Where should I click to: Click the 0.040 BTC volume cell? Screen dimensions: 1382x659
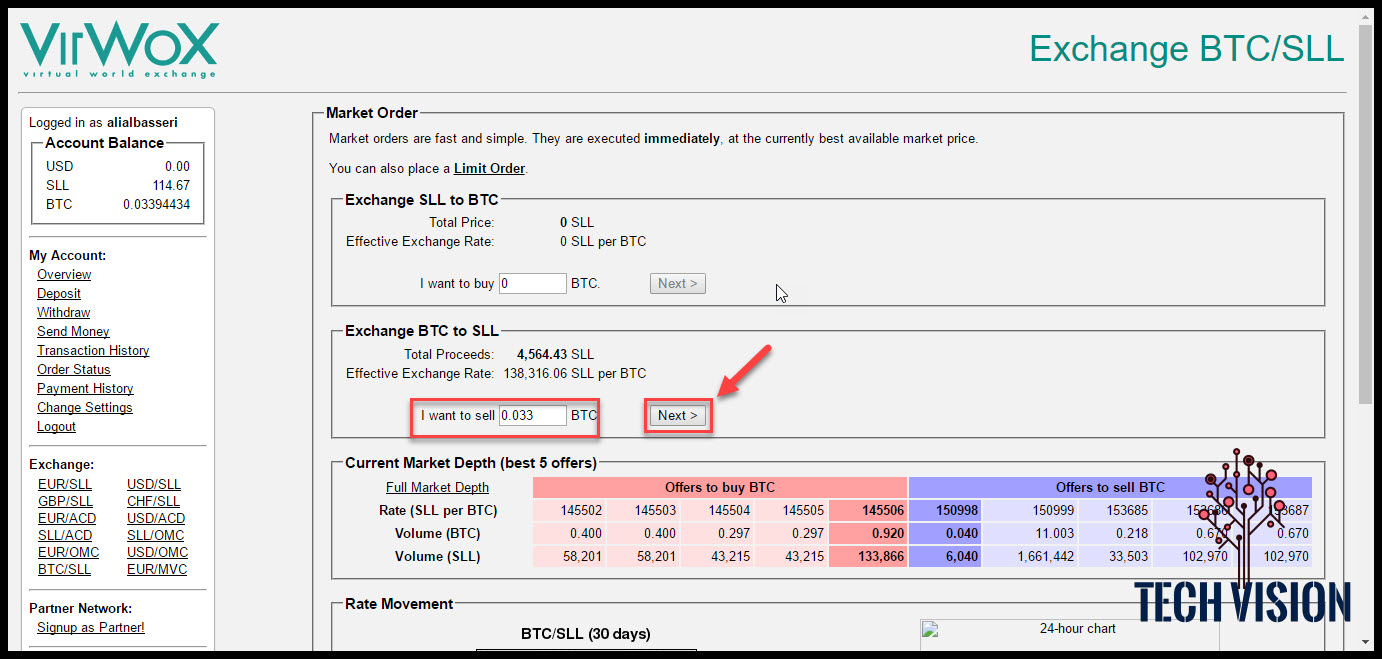pos(945,533)
